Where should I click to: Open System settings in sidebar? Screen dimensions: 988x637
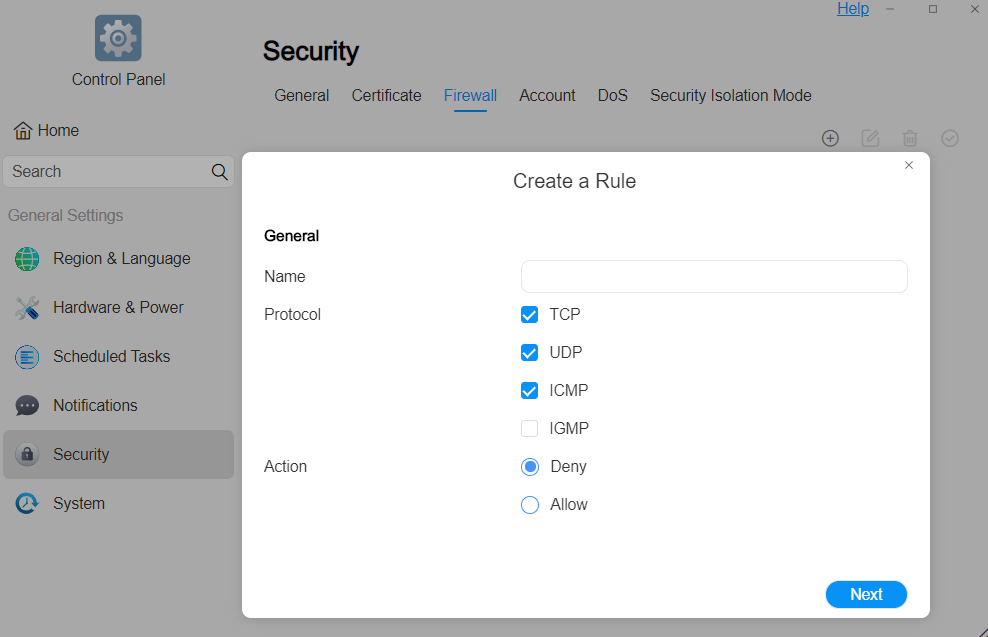point(78,504)
